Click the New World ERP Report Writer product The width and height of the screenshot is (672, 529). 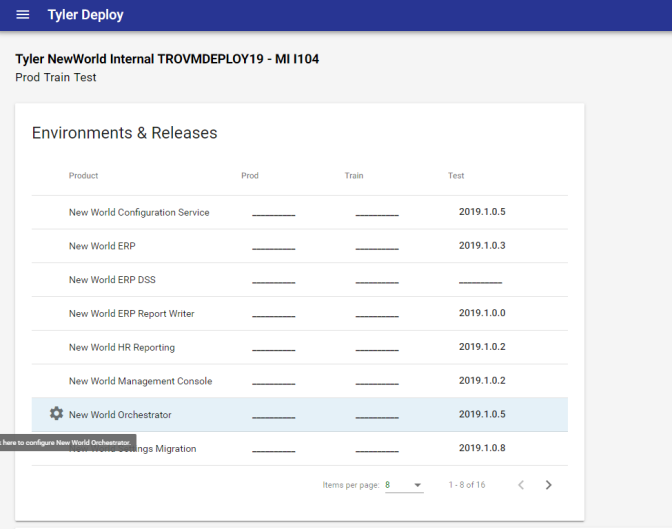pyautogui.click(x=131, y=314)
